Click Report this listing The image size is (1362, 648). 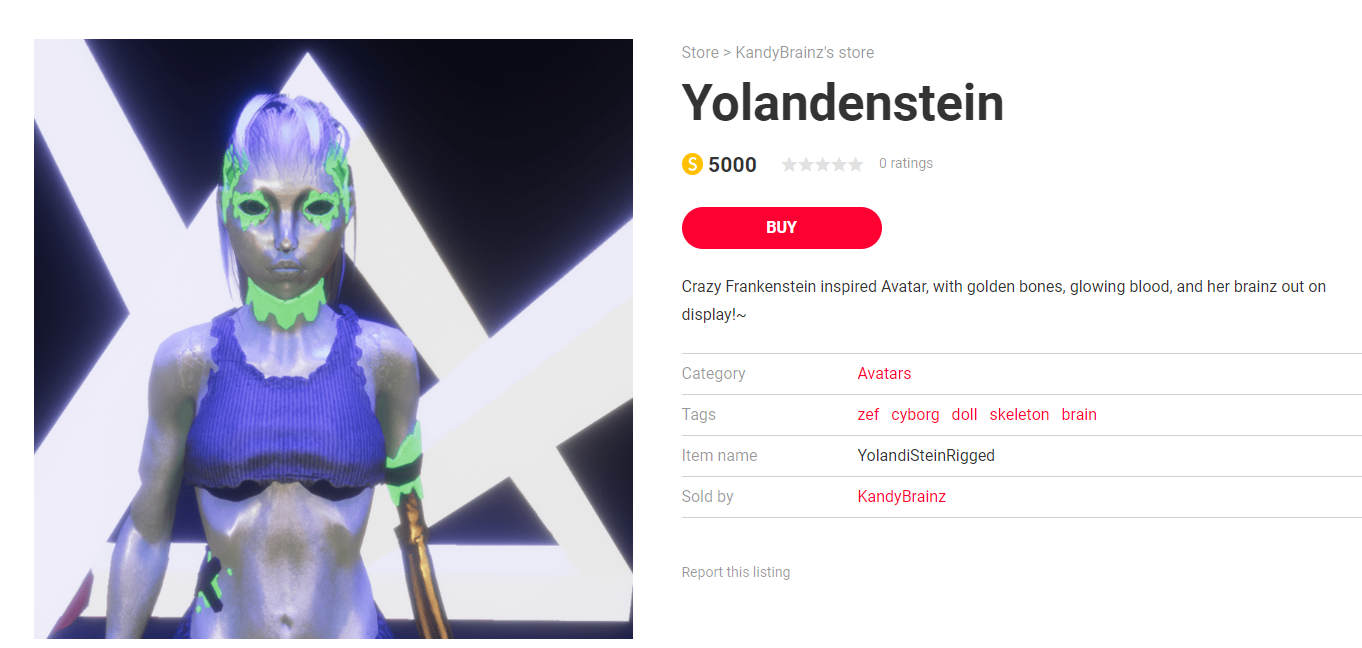point(736,571)
